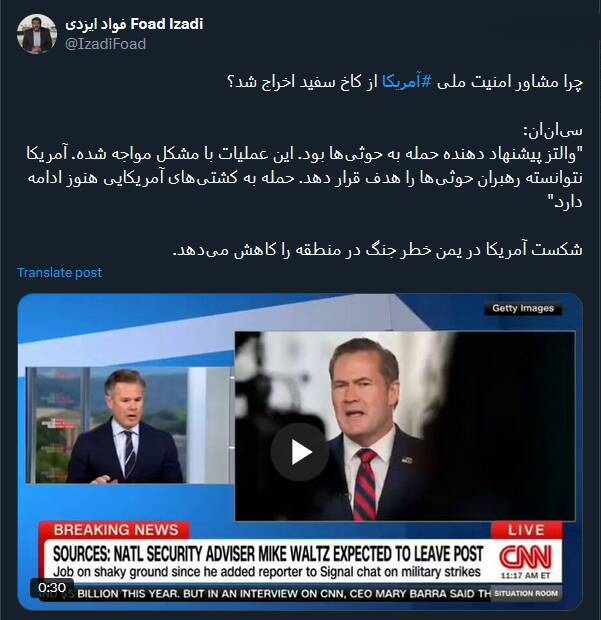The image size is (601, 620).
Task: Click the Waltz photo frame
Action: point(405,426)
